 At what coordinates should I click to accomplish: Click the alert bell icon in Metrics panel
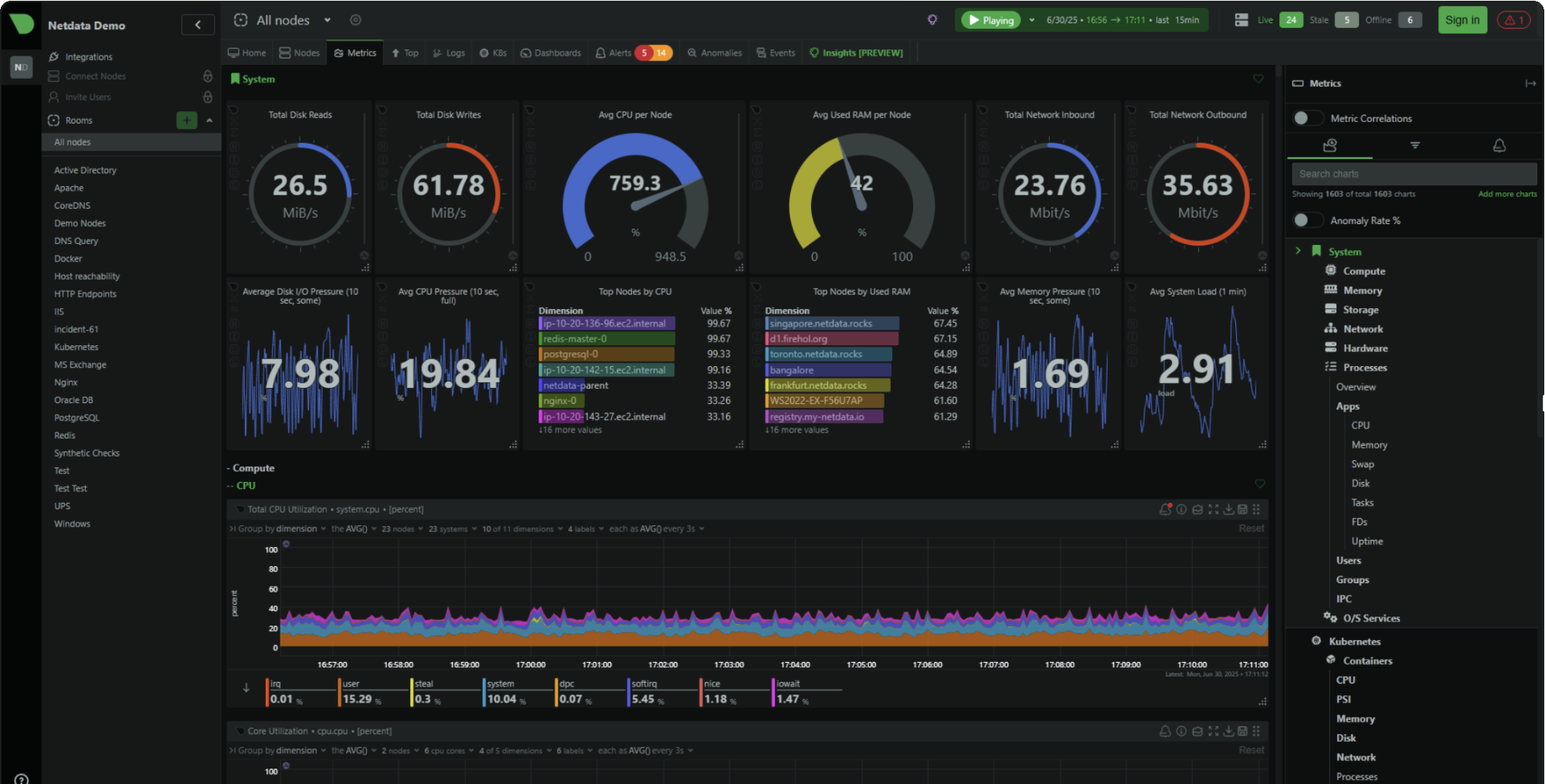click(1499, 145)
